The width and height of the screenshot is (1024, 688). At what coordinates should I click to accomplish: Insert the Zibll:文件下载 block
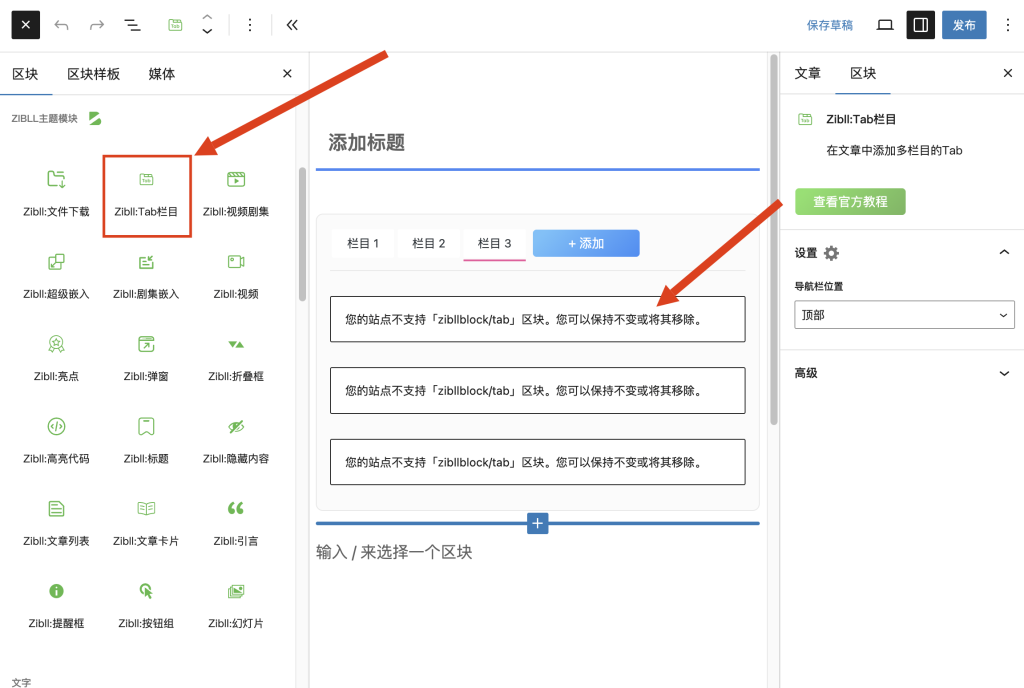pos(56,194)
